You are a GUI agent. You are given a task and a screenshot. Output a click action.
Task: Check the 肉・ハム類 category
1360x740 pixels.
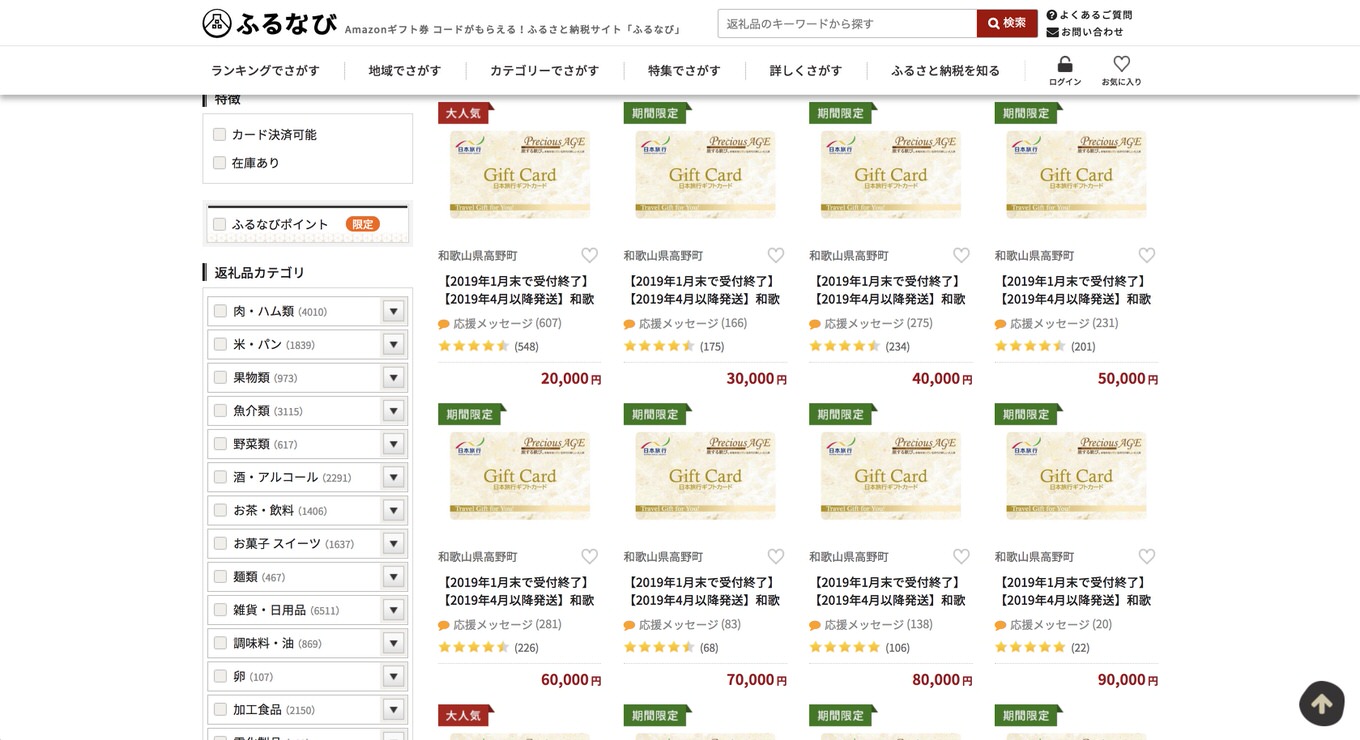click(220, 311)
